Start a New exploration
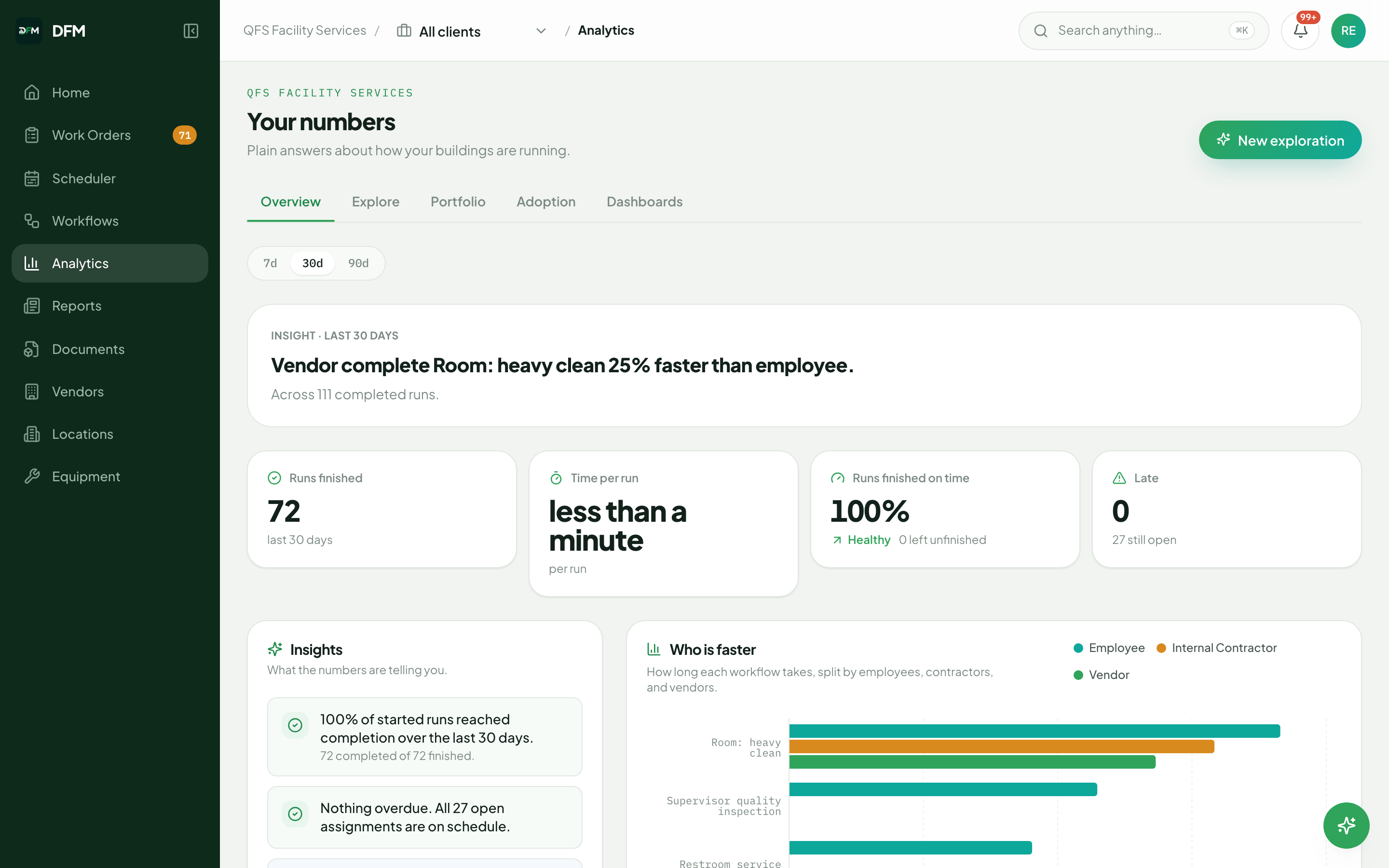The width and height of the screenshot is (1389, 868). [1280, 140]
